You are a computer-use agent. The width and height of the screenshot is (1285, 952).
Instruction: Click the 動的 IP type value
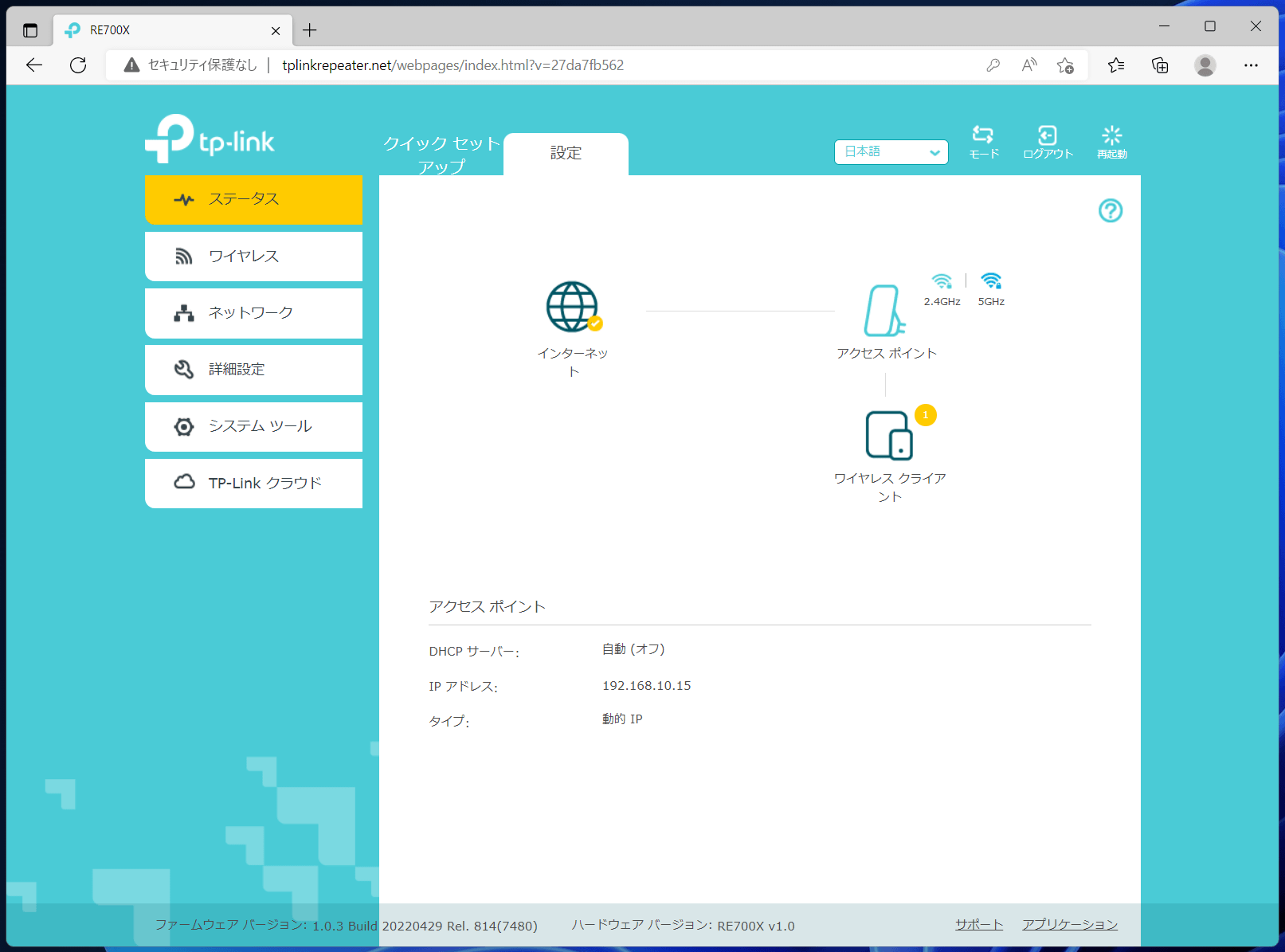point(622,719)
